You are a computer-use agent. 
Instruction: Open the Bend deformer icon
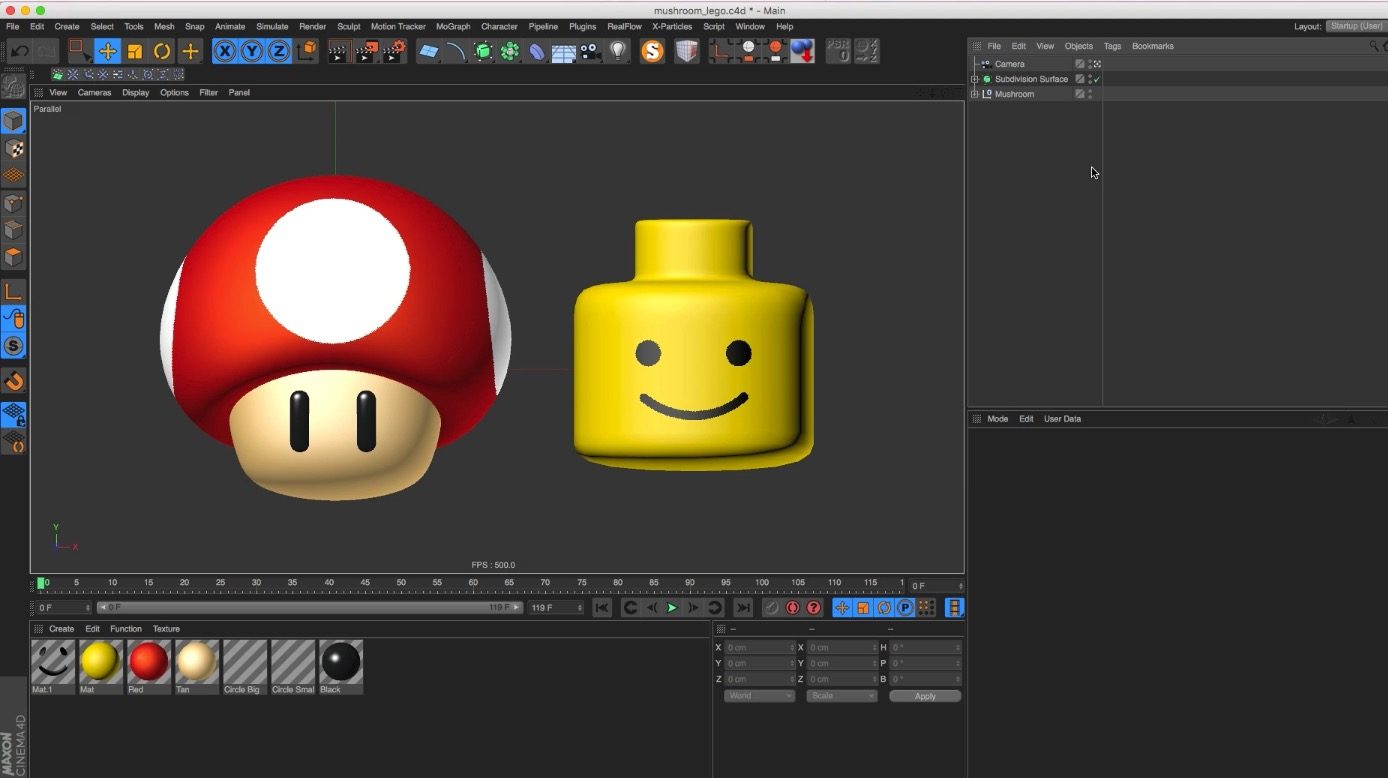click(x=537, y=51)
